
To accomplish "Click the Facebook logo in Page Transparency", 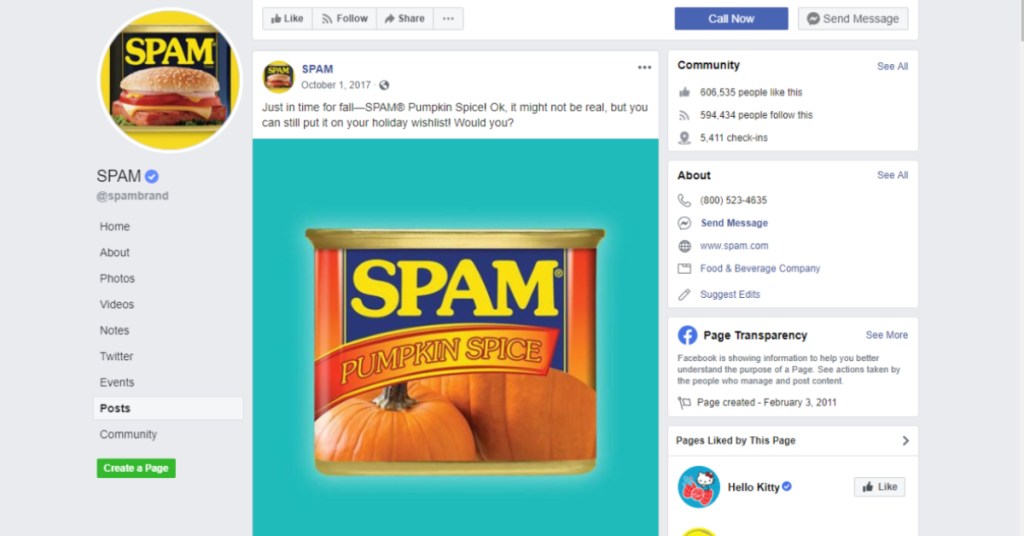I will [x=687, y=335].
